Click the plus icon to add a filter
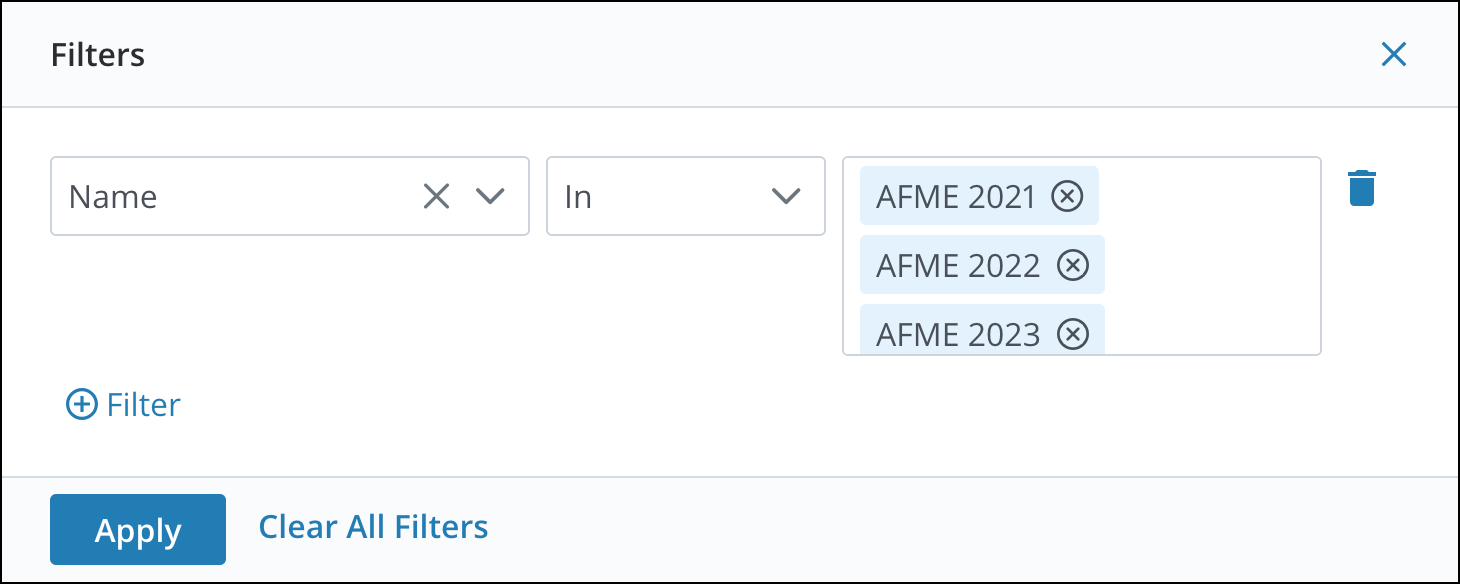Image resolution: width=1460 pixels, height=584 pixels. click(x=79, y=404)
